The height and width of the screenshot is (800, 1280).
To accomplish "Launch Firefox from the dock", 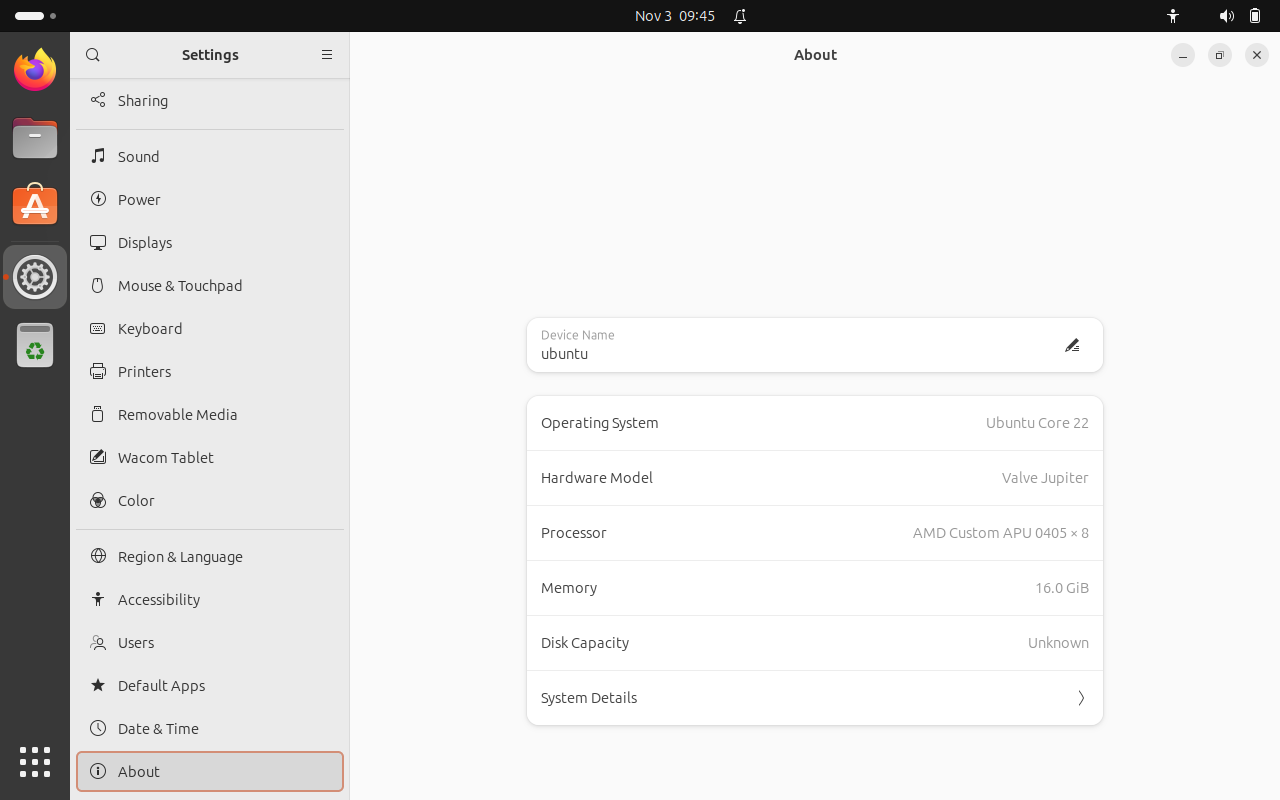I will point(35,69).
